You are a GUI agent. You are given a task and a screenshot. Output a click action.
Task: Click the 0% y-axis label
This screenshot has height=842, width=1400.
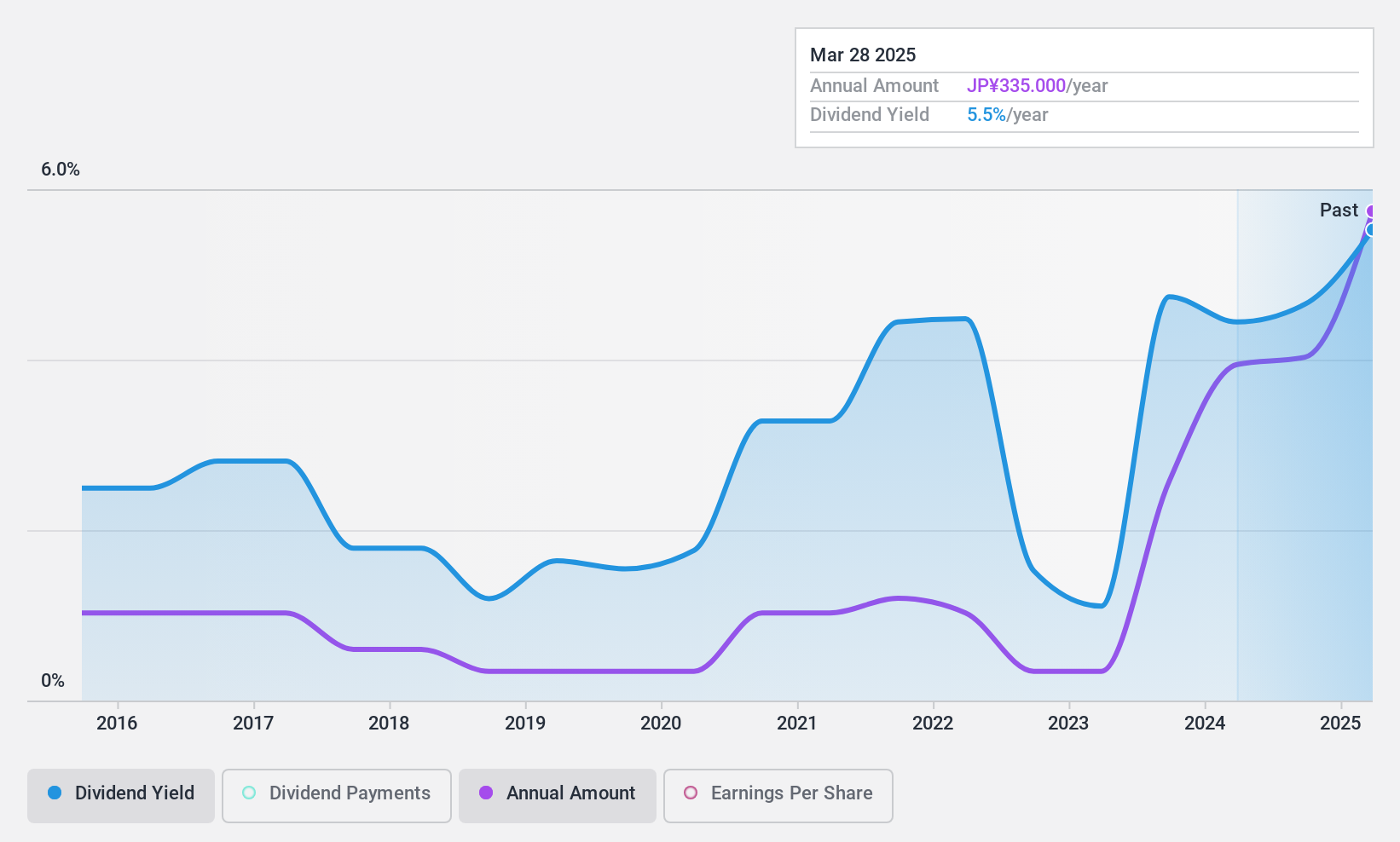point(53,681)
